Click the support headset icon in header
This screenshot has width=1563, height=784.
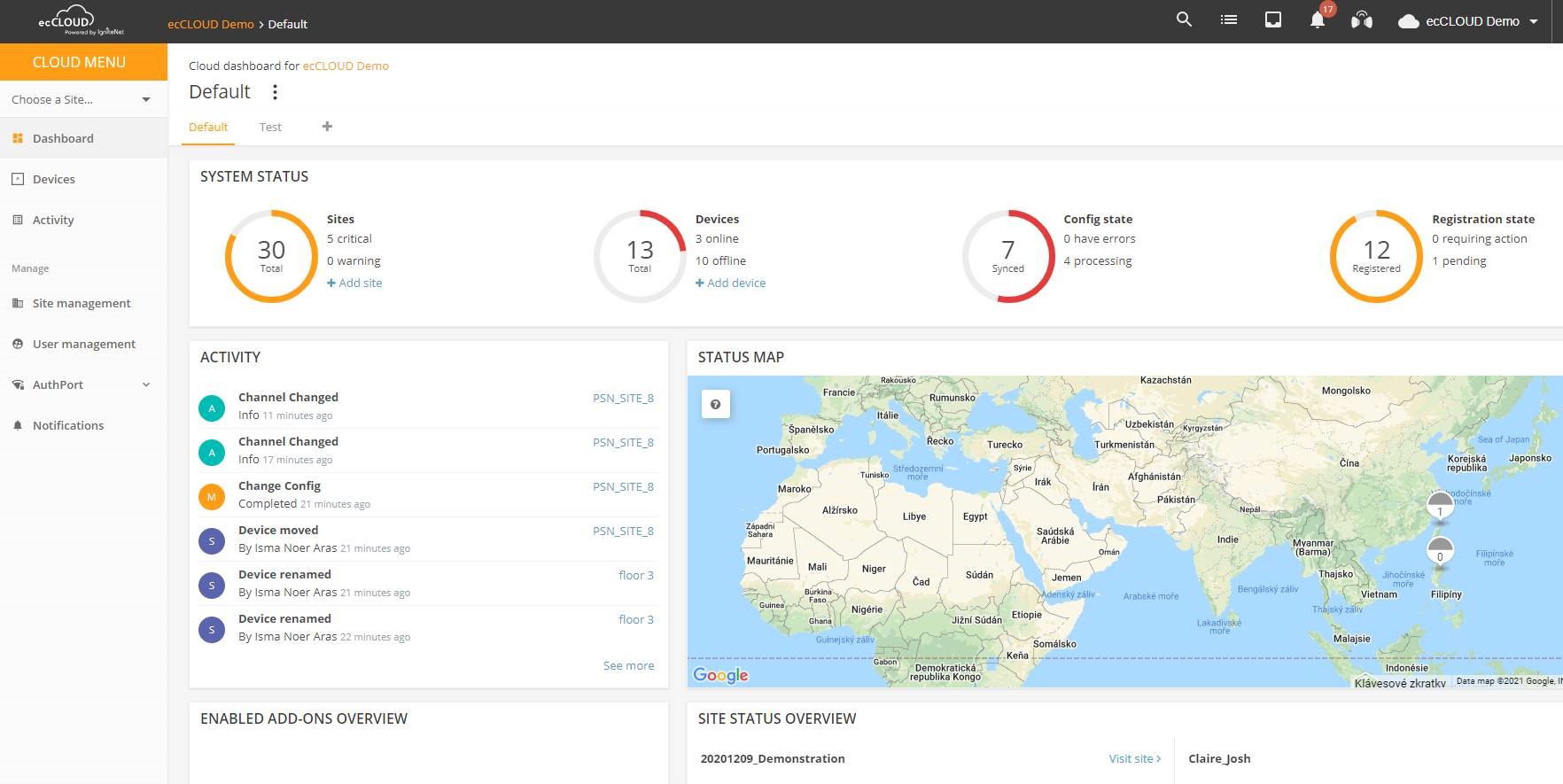coord(1362,20)
